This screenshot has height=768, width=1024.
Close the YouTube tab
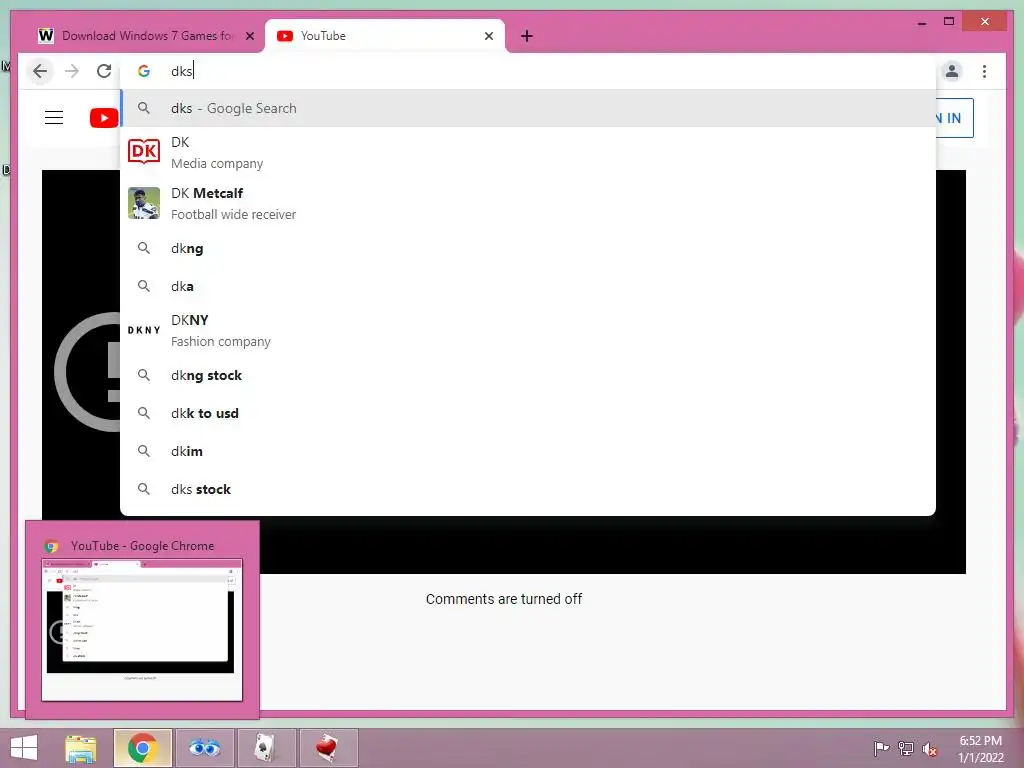(x=488, y=36)
